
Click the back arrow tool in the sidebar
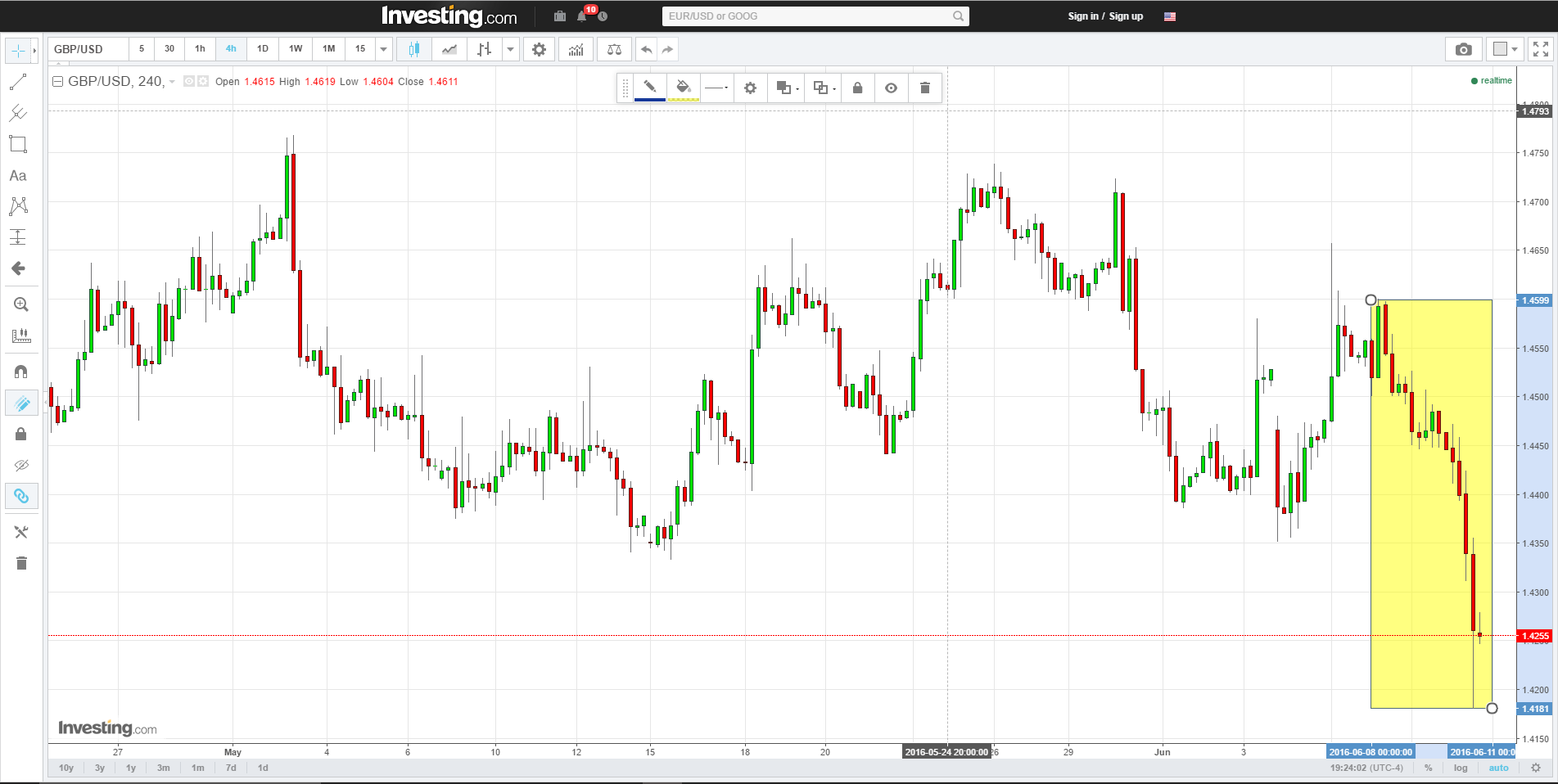(18, 268)
